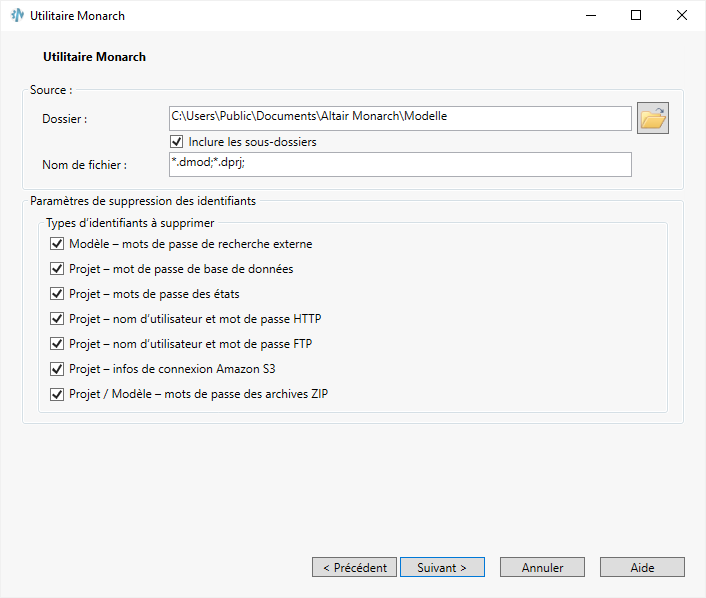This screenshot has width=706, height=598.
Task: Disable nom d'utilisateur et mot de passe HTTP
Action: coord(57,319)
